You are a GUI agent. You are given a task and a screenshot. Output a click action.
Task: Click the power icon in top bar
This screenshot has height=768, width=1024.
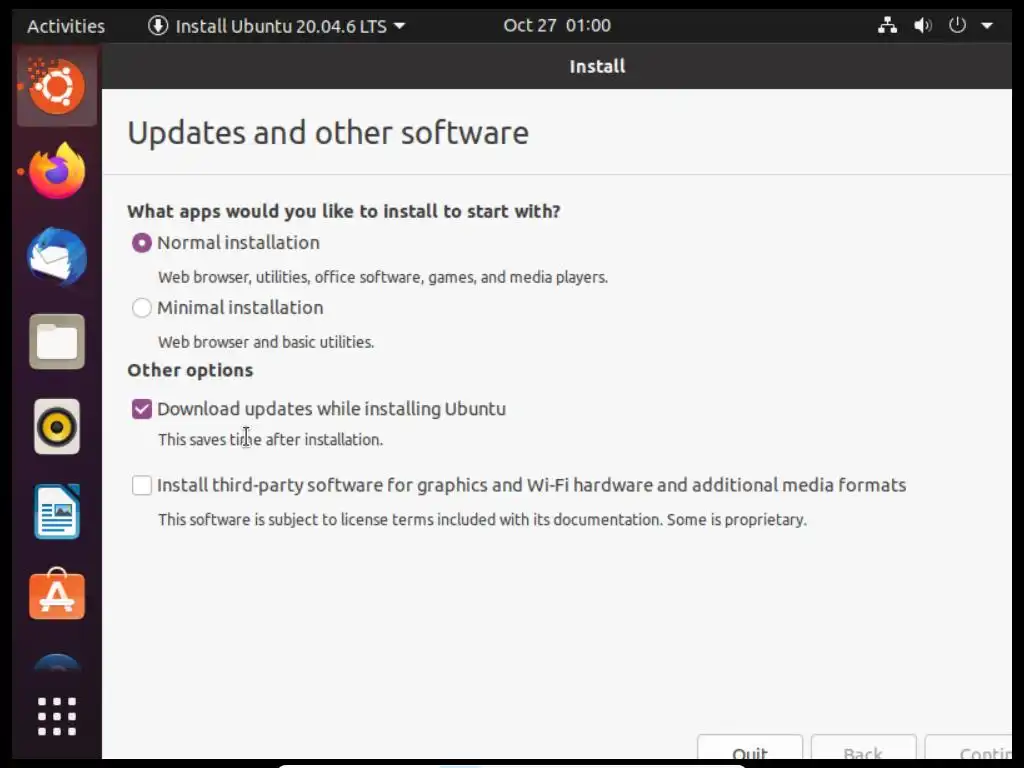point(957,25)
